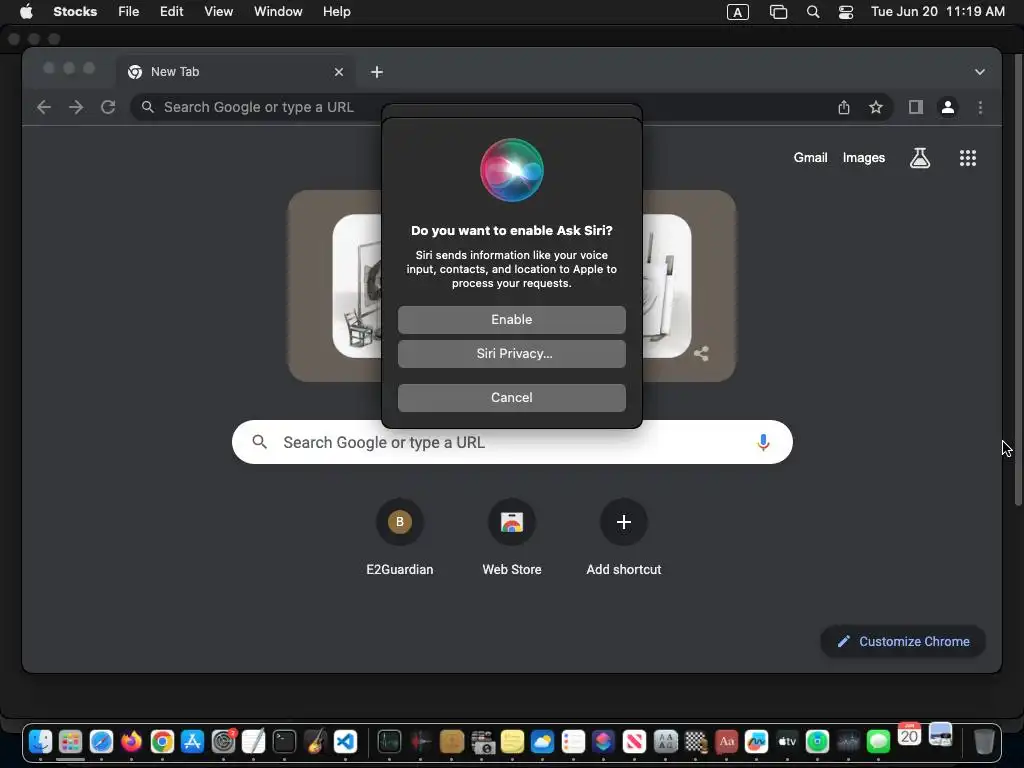
Task: Start voice search with microphone icon
Action: pos(763,442)
